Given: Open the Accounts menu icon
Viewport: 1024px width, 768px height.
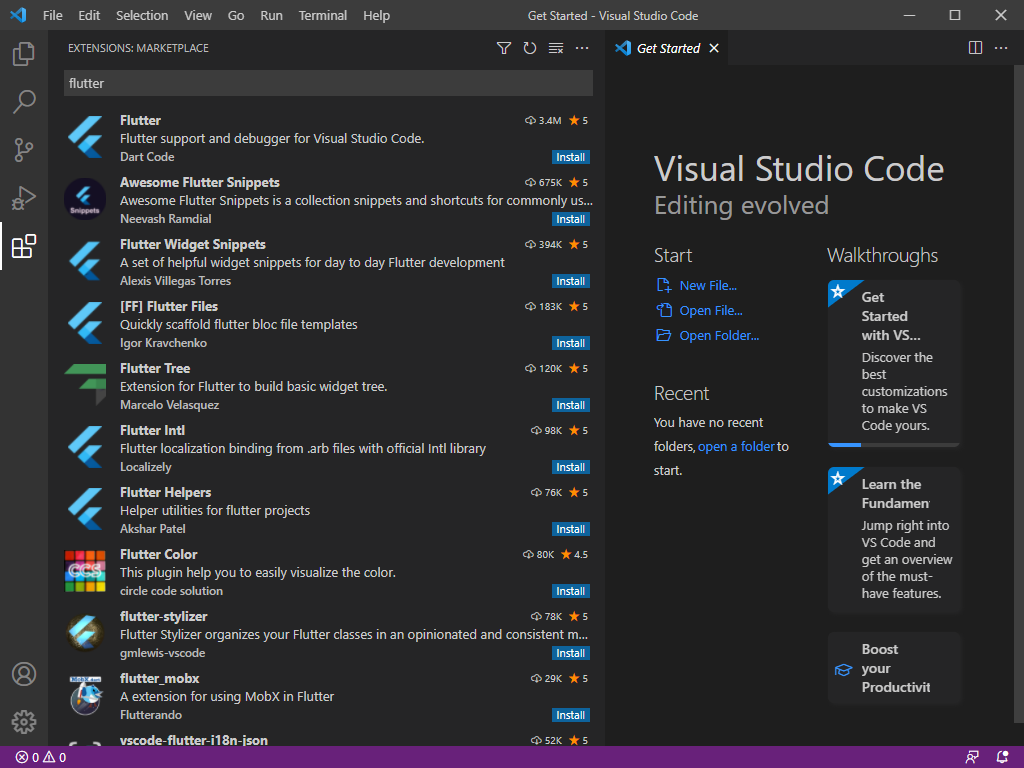Looking at the screenshot, I should 24,674.
